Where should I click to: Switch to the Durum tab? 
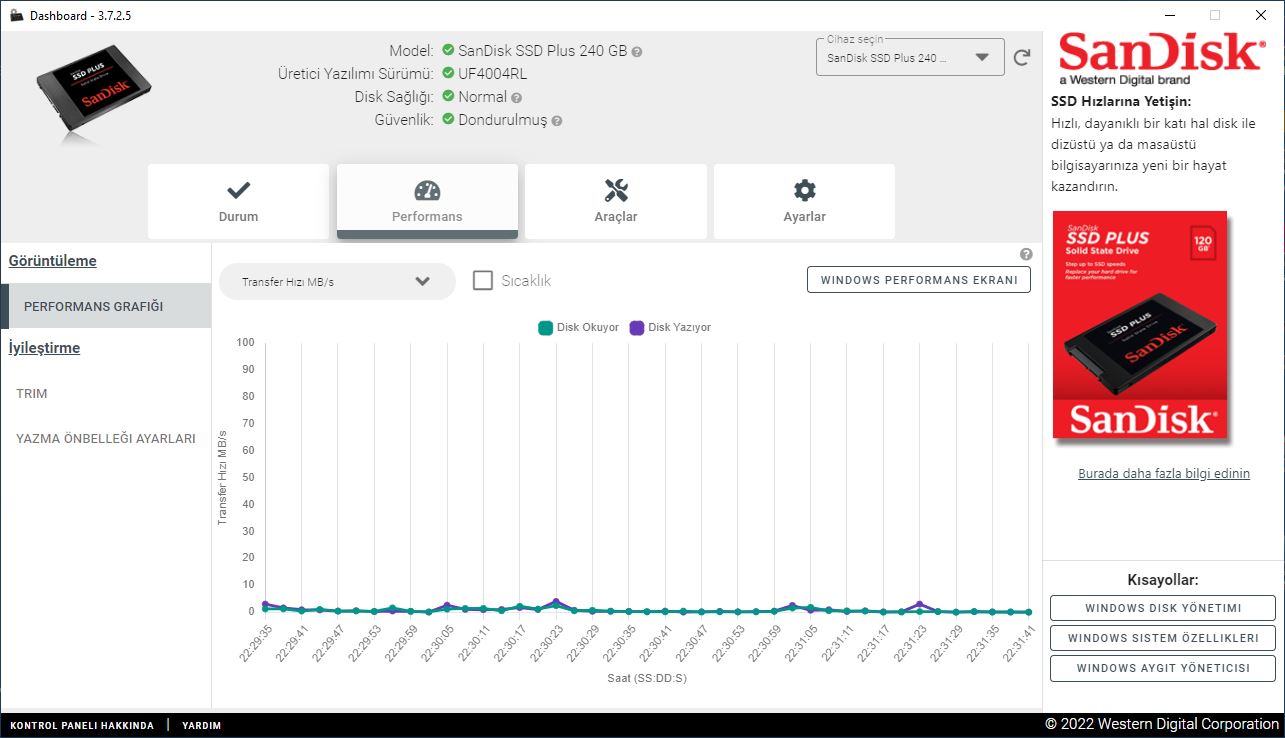point(238,201)
